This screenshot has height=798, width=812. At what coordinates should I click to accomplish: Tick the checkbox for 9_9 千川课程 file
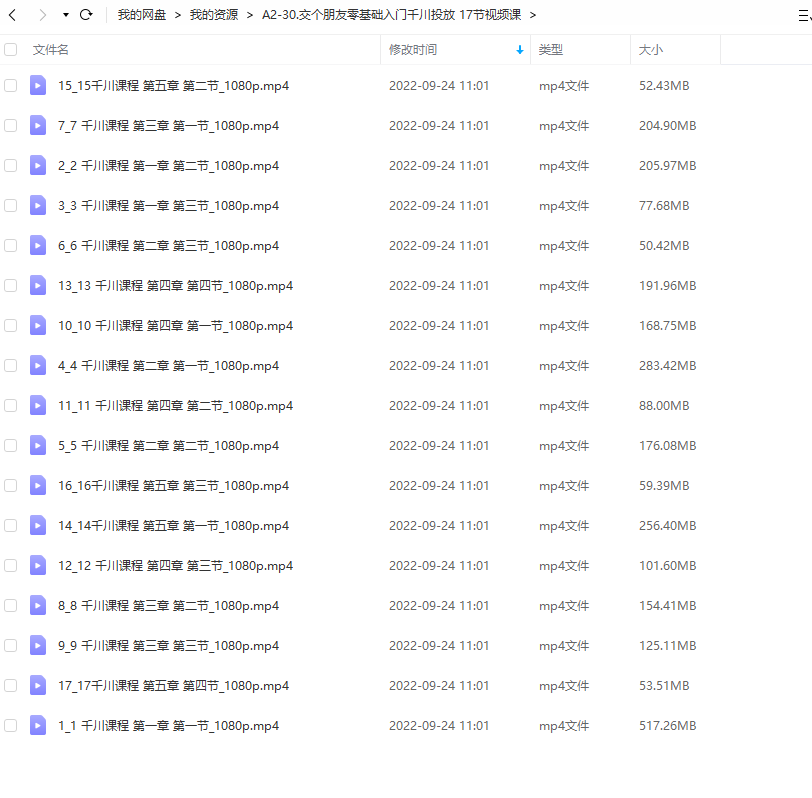[x=11, y=646]
